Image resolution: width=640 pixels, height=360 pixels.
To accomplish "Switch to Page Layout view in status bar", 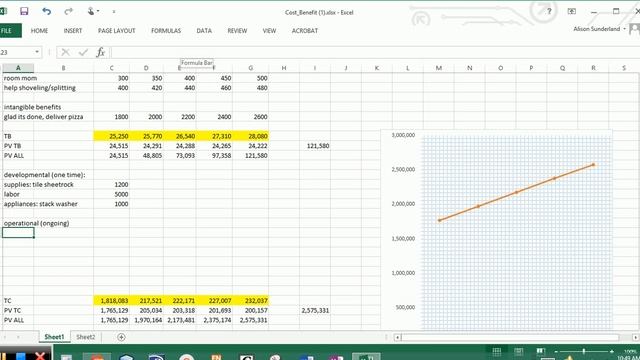I will coord(519,351).
